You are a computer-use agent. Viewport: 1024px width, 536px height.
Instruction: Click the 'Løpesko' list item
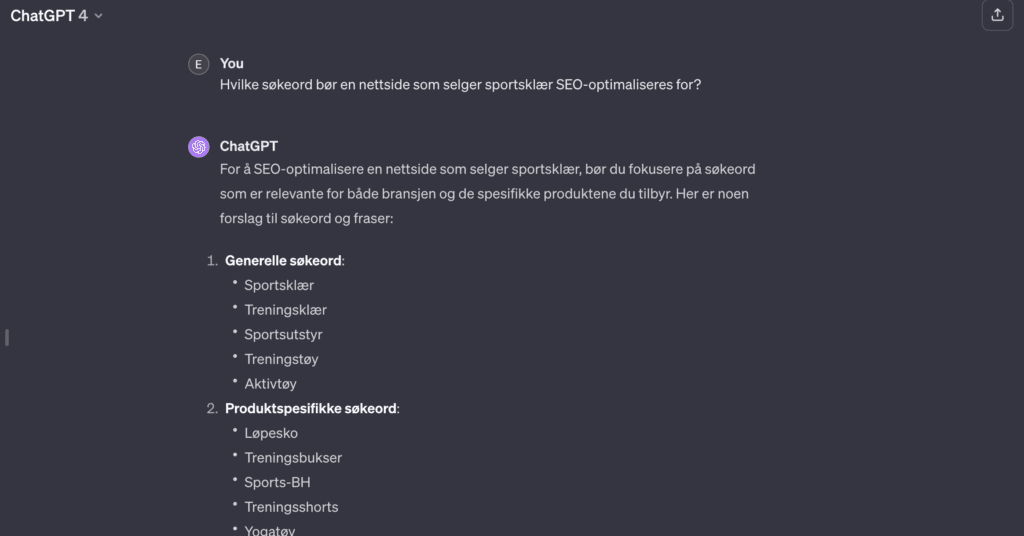(271, 434)
